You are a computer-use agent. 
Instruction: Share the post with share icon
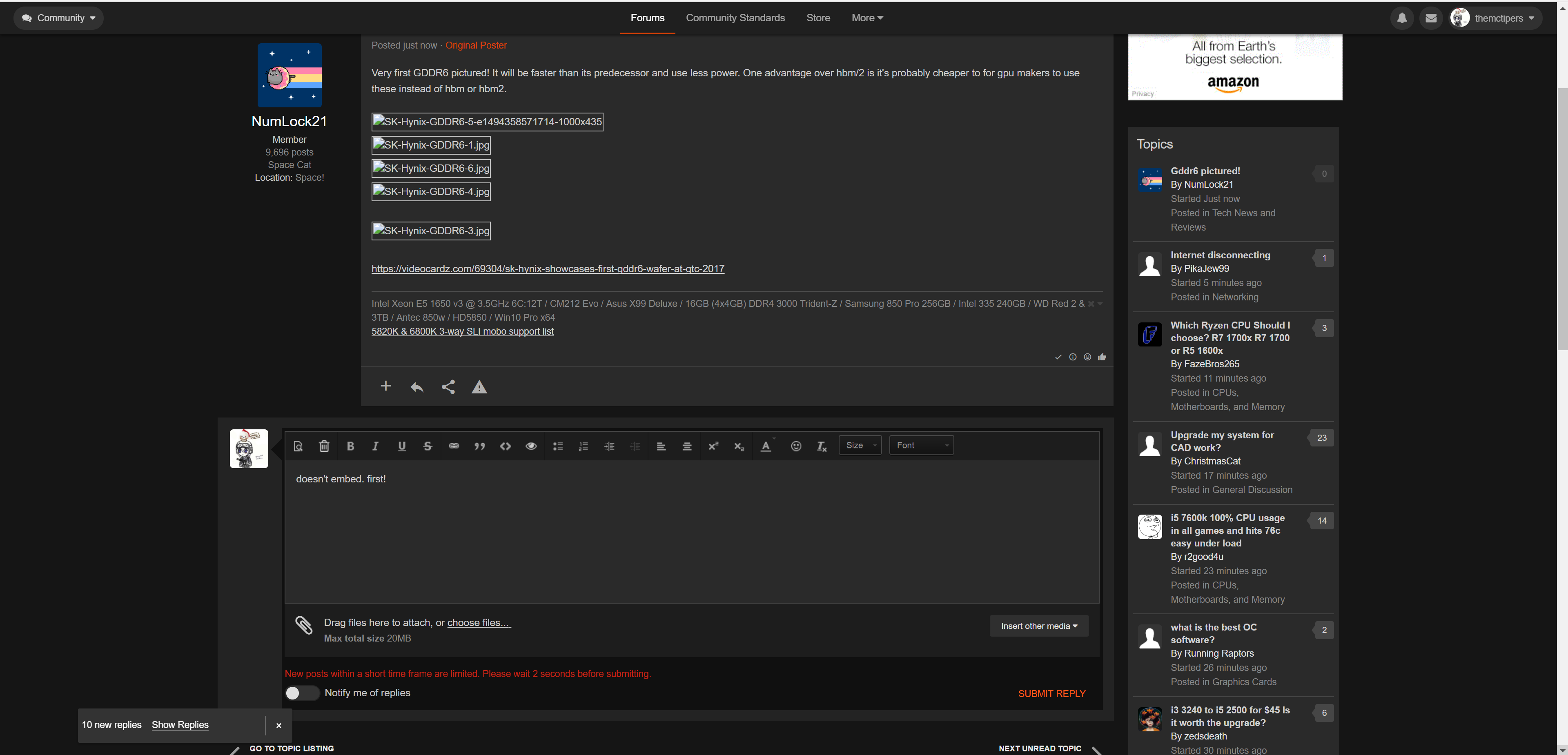(448, 387)
